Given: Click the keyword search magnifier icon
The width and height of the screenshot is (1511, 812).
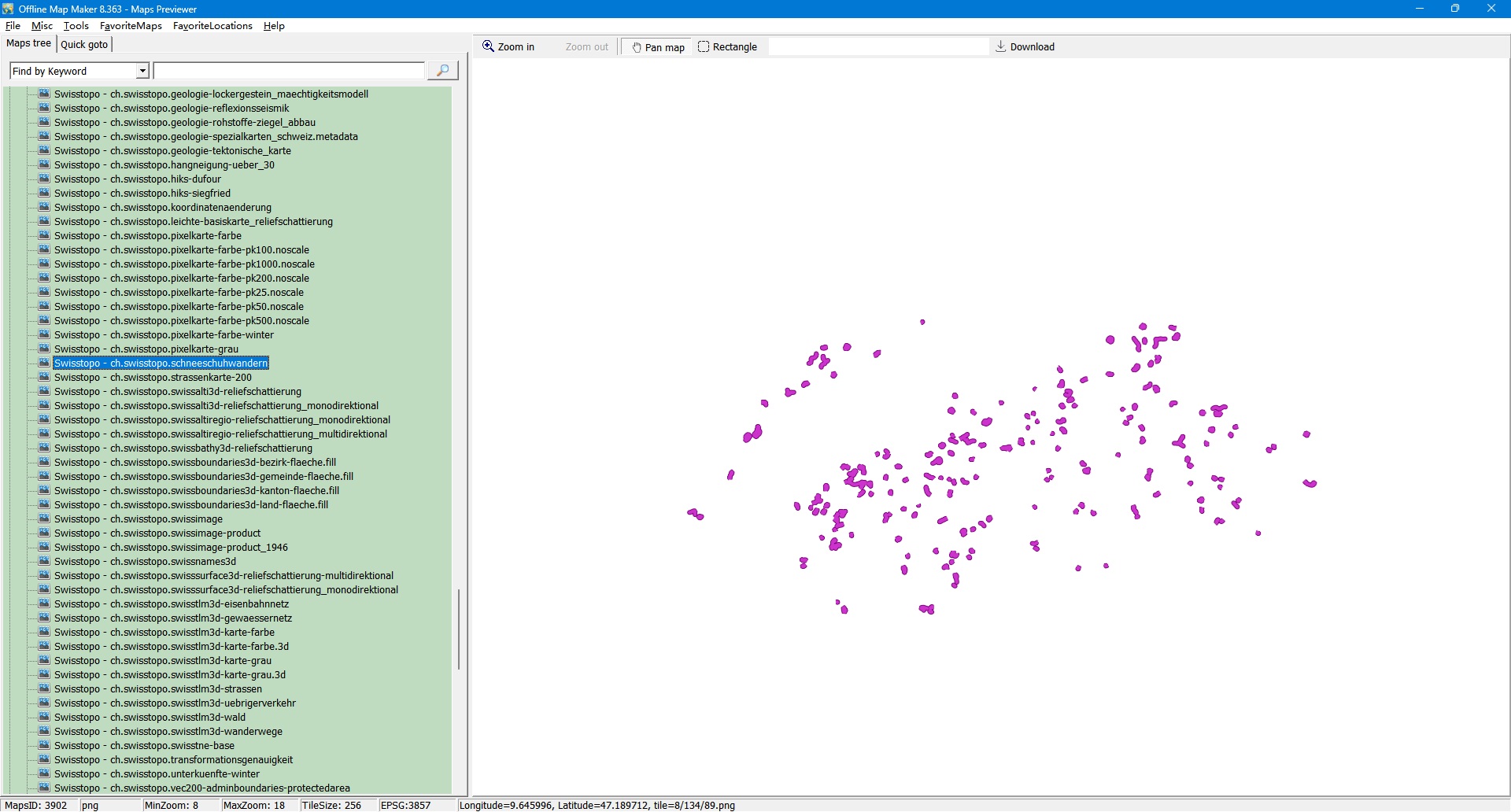Looking at the screenshot, I should 442,71.
